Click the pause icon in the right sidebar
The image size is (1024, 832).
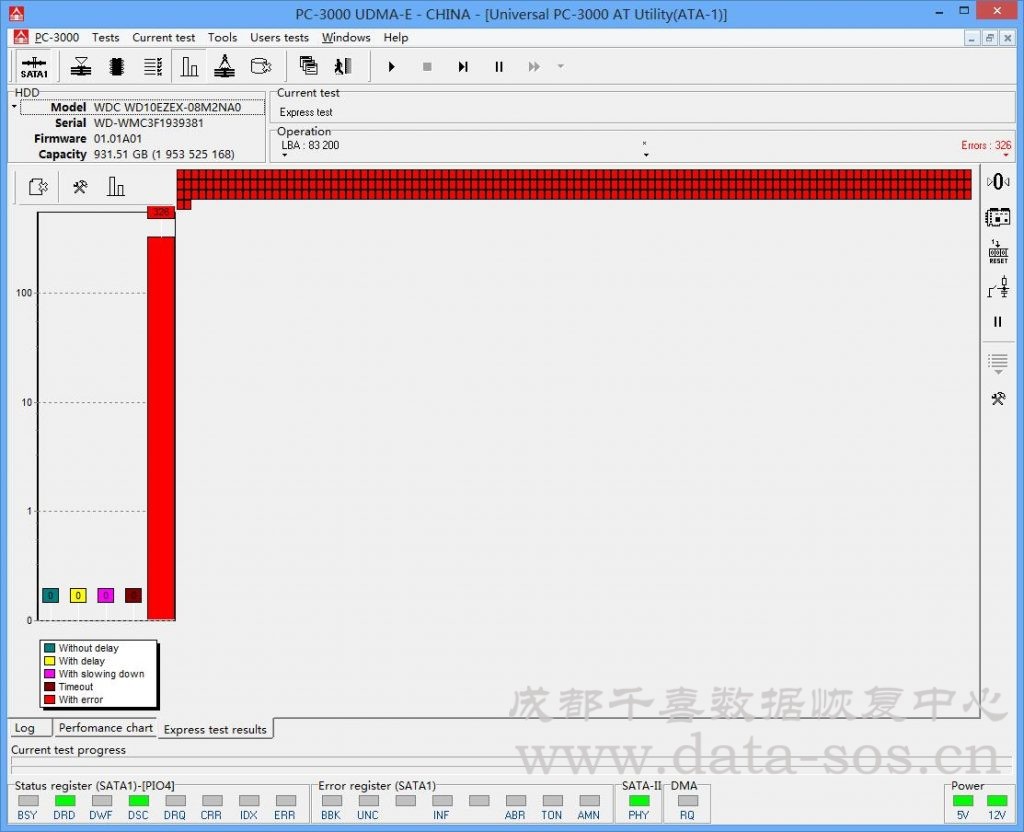click(x=997, y=322)
